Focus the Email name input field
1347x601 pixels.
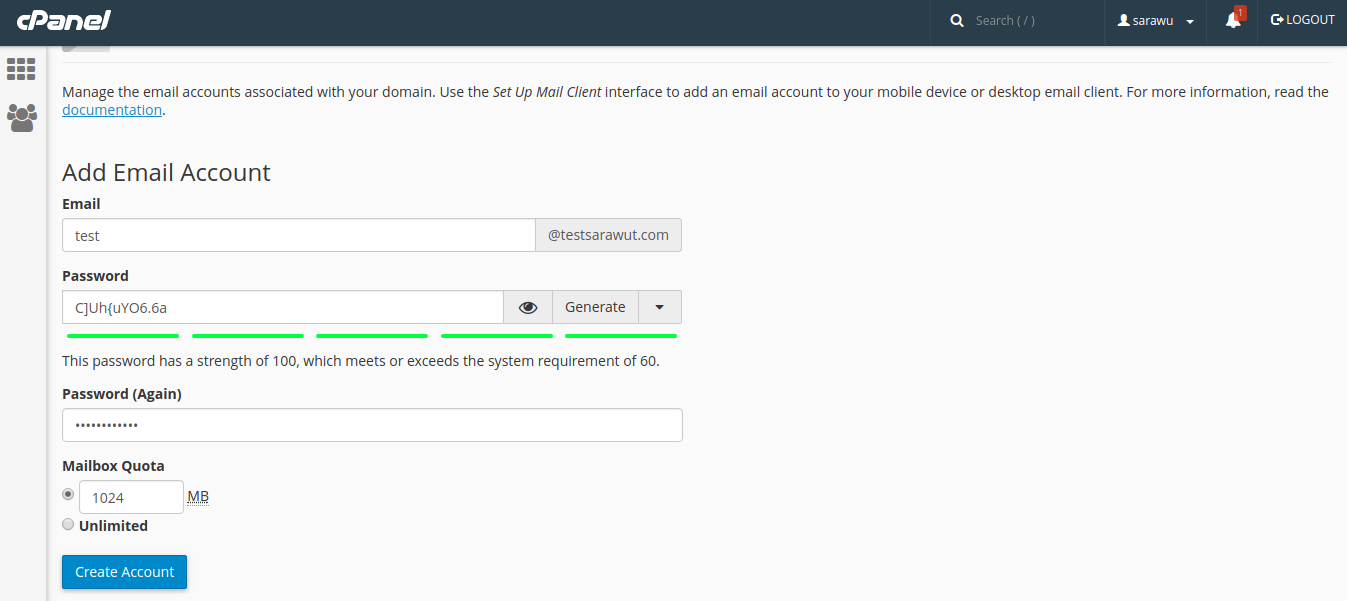(298, 236)
